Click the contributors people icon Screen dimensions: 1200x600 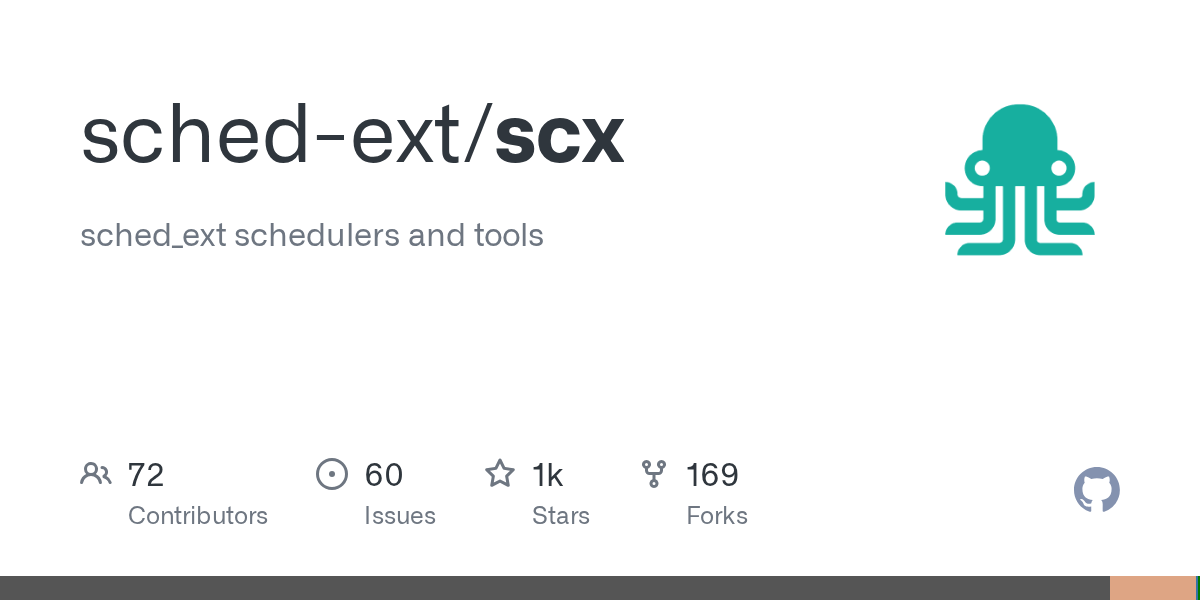pos(96,474)
